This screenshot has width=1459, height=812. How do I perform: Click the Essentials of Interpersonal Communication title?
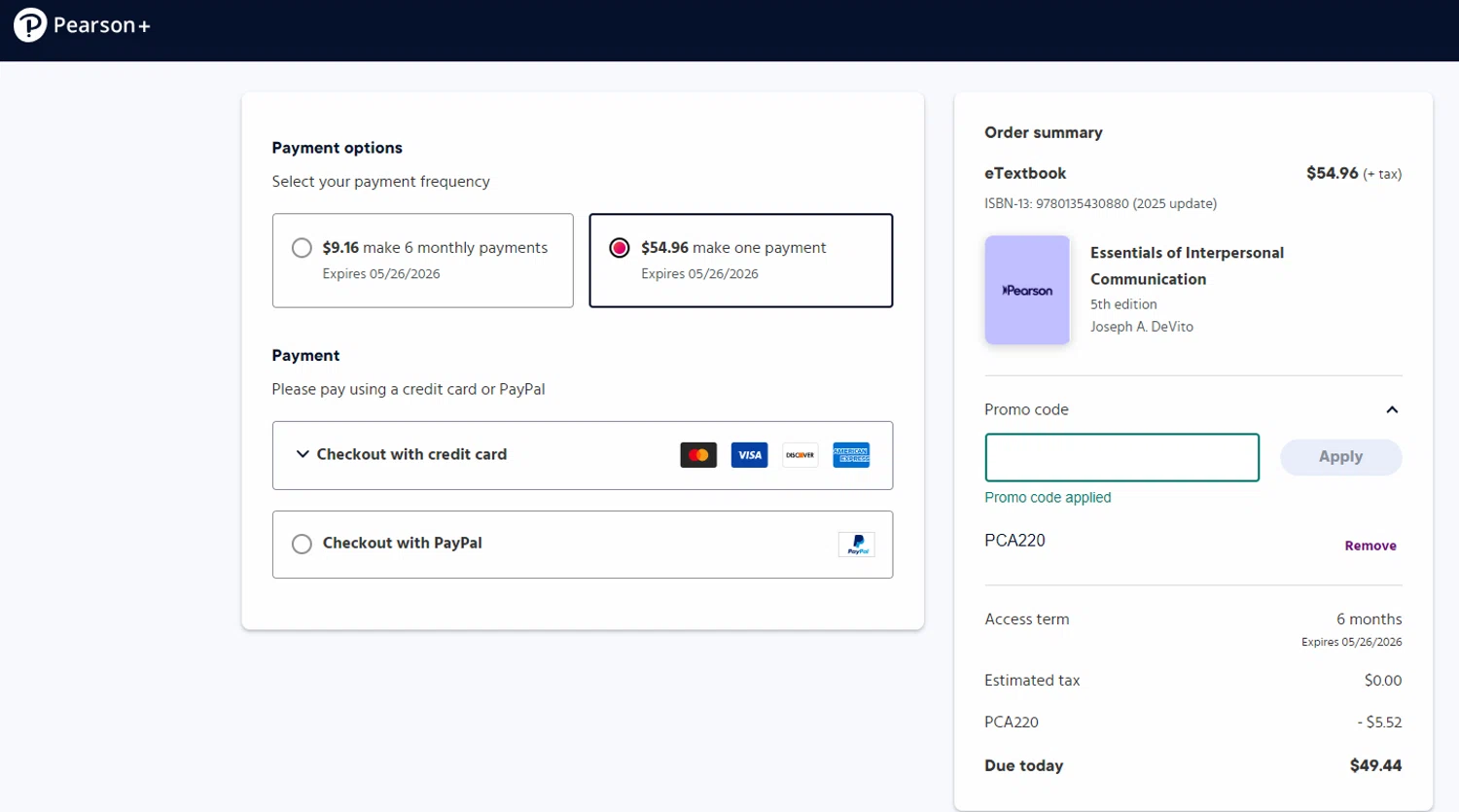click(1187, 265)
